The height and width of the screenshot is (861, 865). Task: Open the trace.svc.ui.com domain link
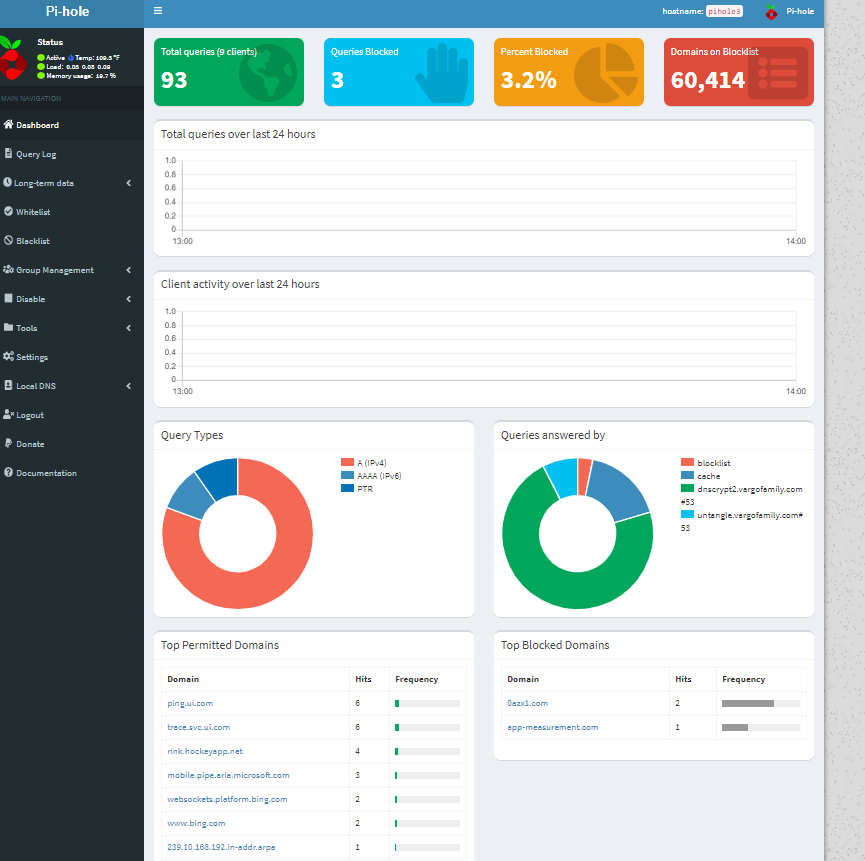pyautogui.click(x=199, y=727)
